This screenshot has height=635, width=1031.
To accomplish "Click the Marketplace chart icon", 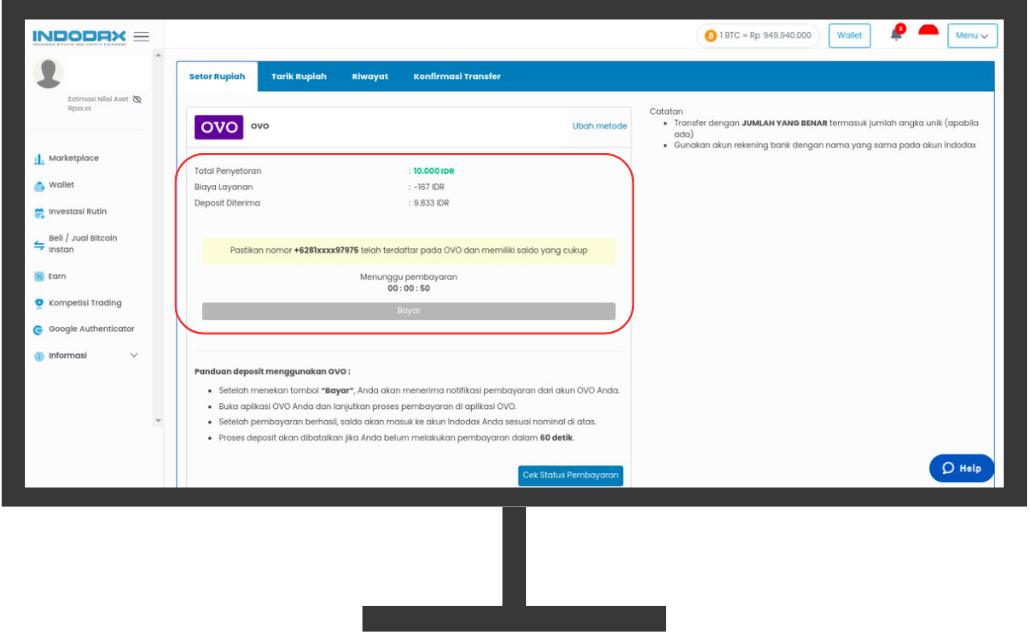I will pyautogui.click(x=39, y=158).
